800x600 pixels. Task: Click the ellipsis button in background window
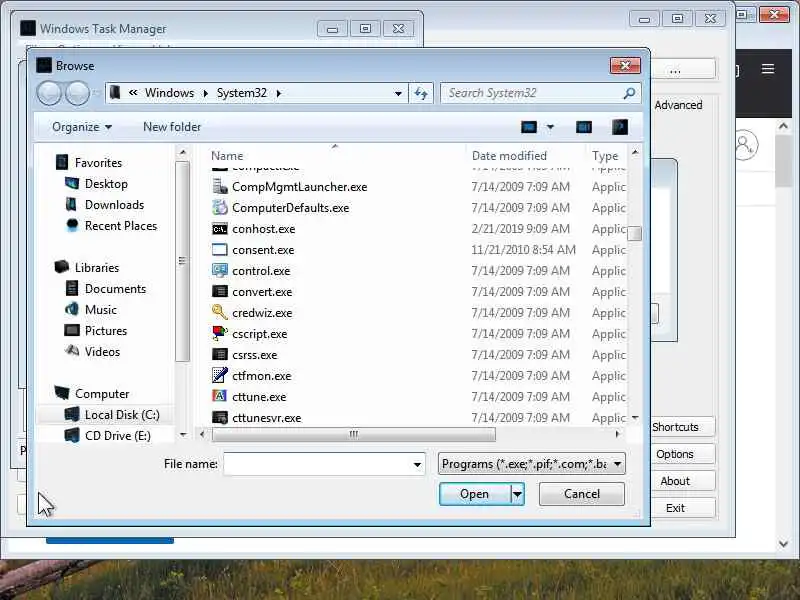coord(682,69)
